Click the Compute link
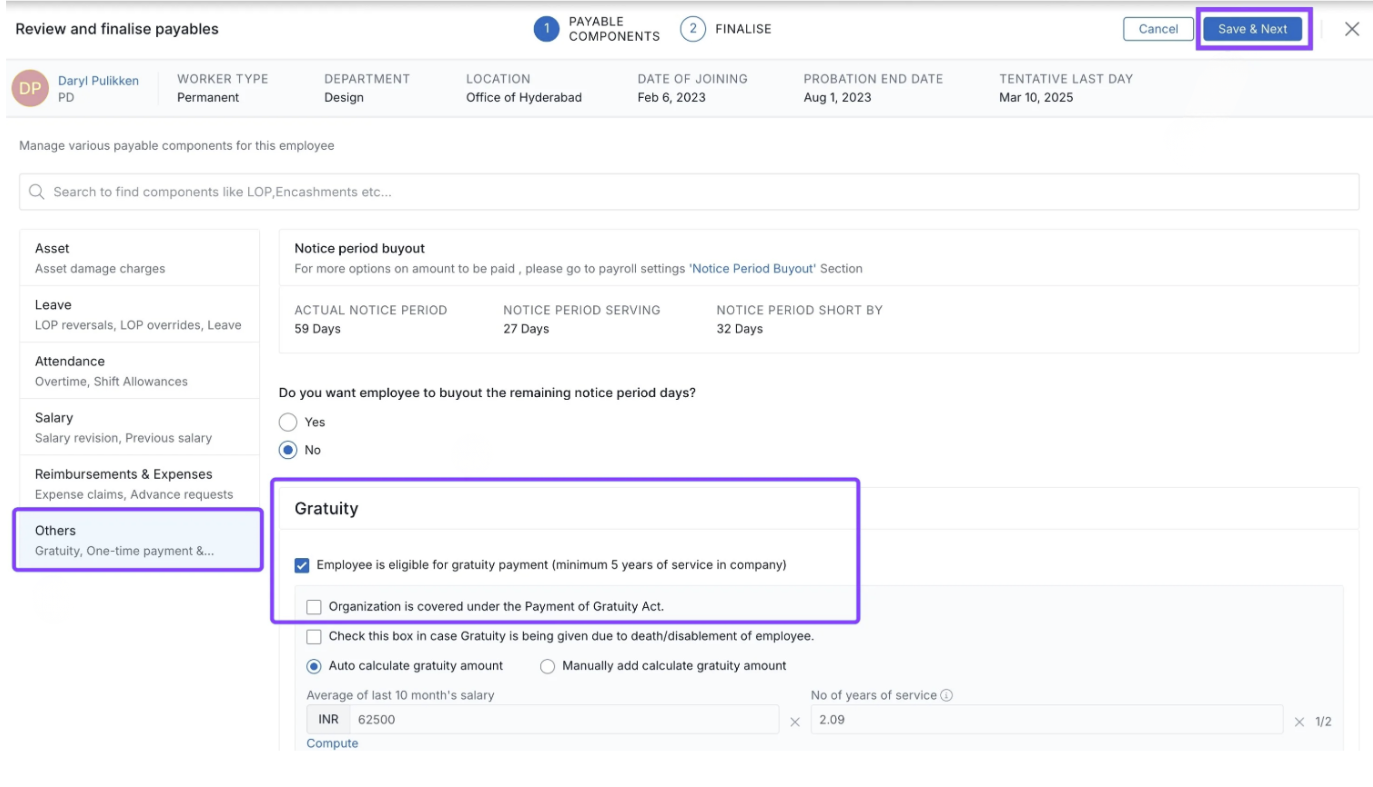This screenshot has width=1373, height=787. tap(332, 743)
